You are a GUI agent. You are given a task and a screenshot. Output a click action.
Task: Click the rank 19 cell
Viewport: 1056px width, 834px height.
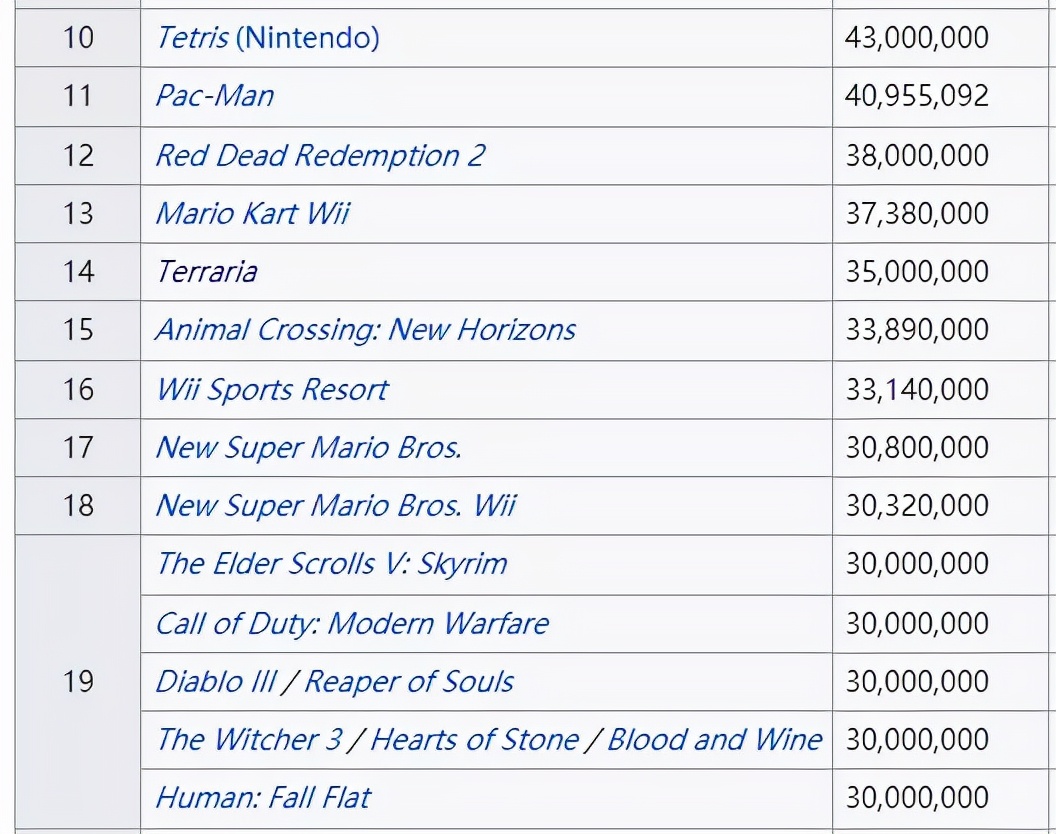tap(78, 681)
